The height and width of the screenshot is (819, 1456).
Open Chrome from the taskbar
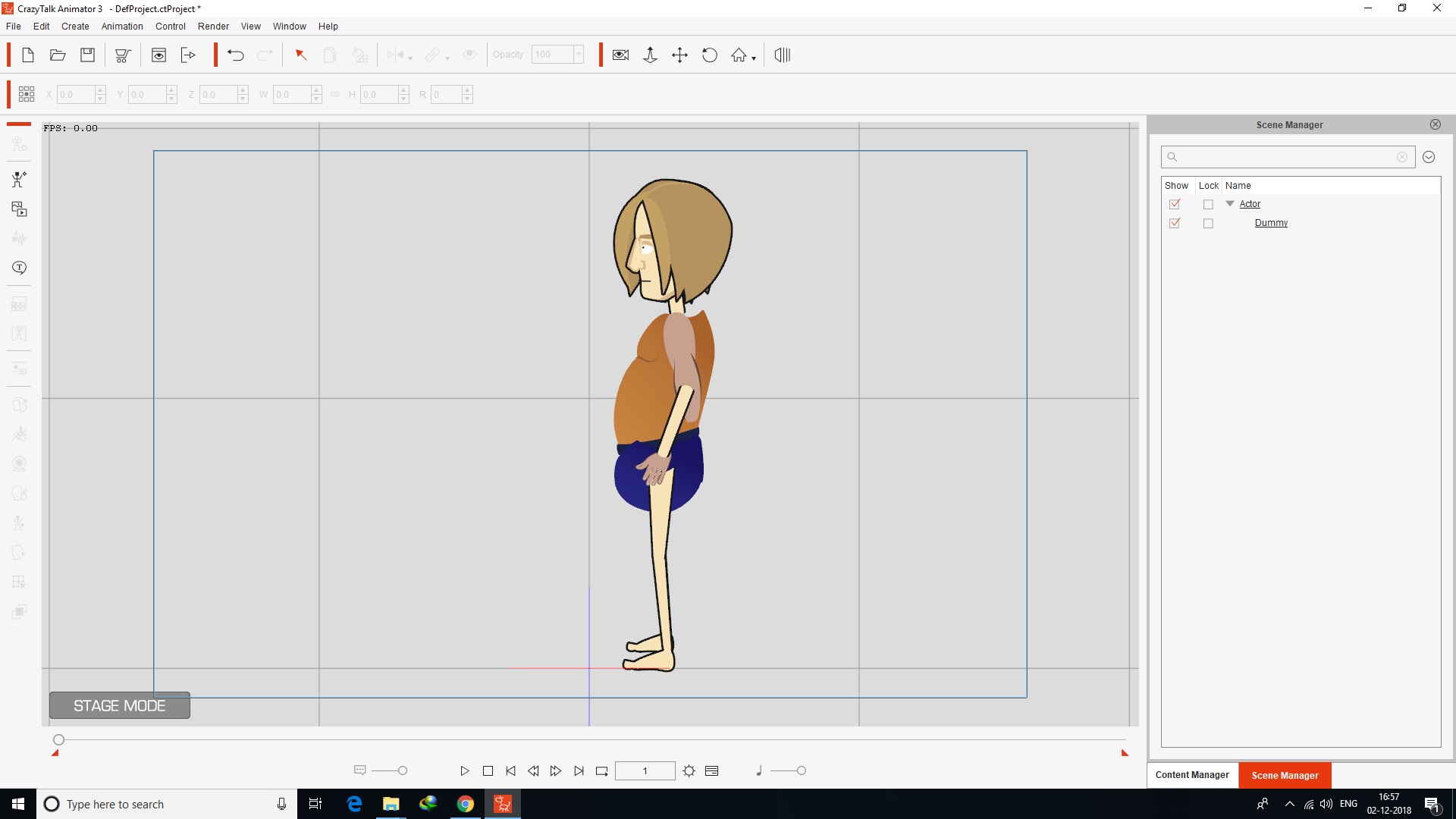click(465, 804)
